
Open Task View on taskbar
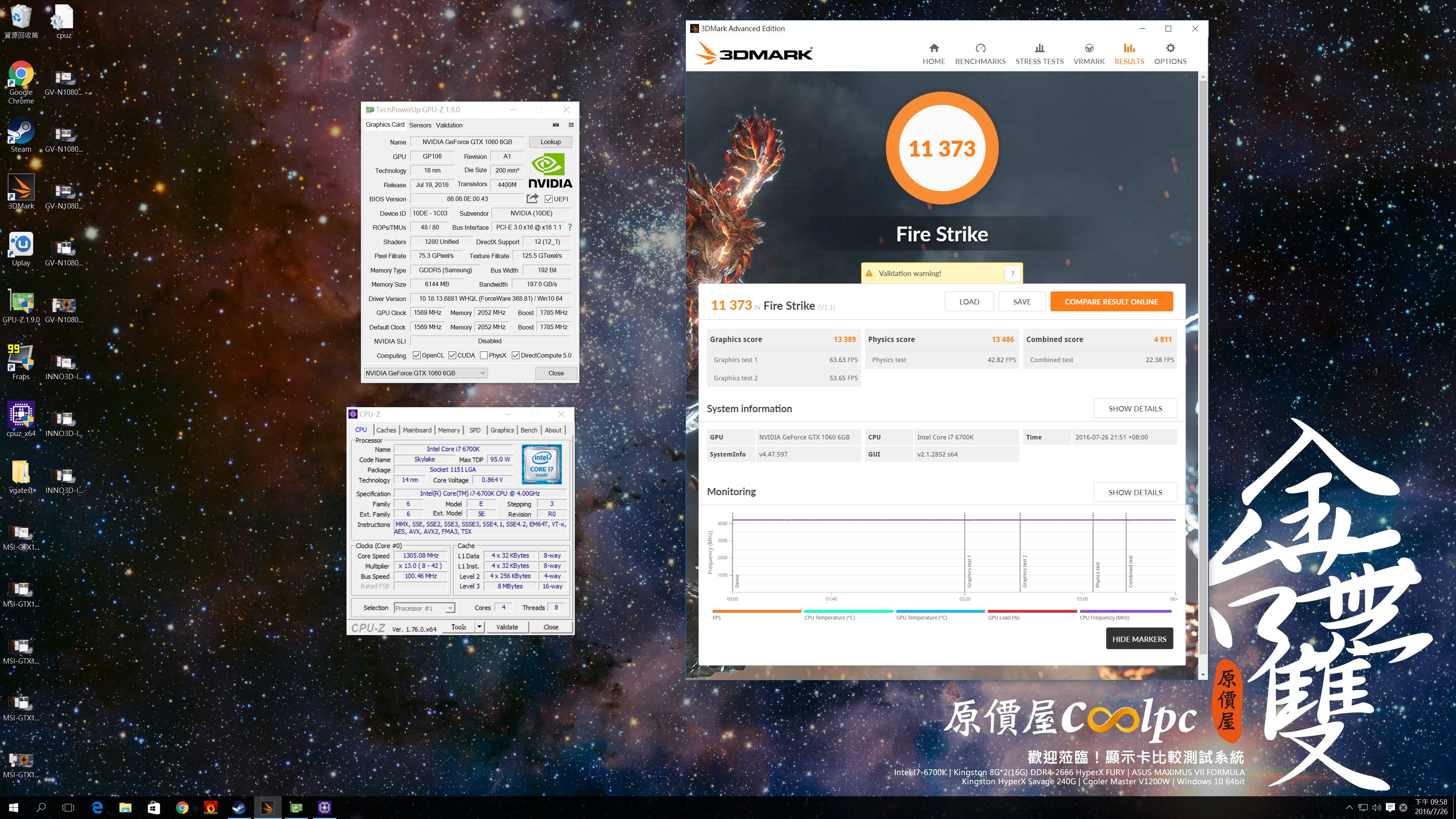68,808
